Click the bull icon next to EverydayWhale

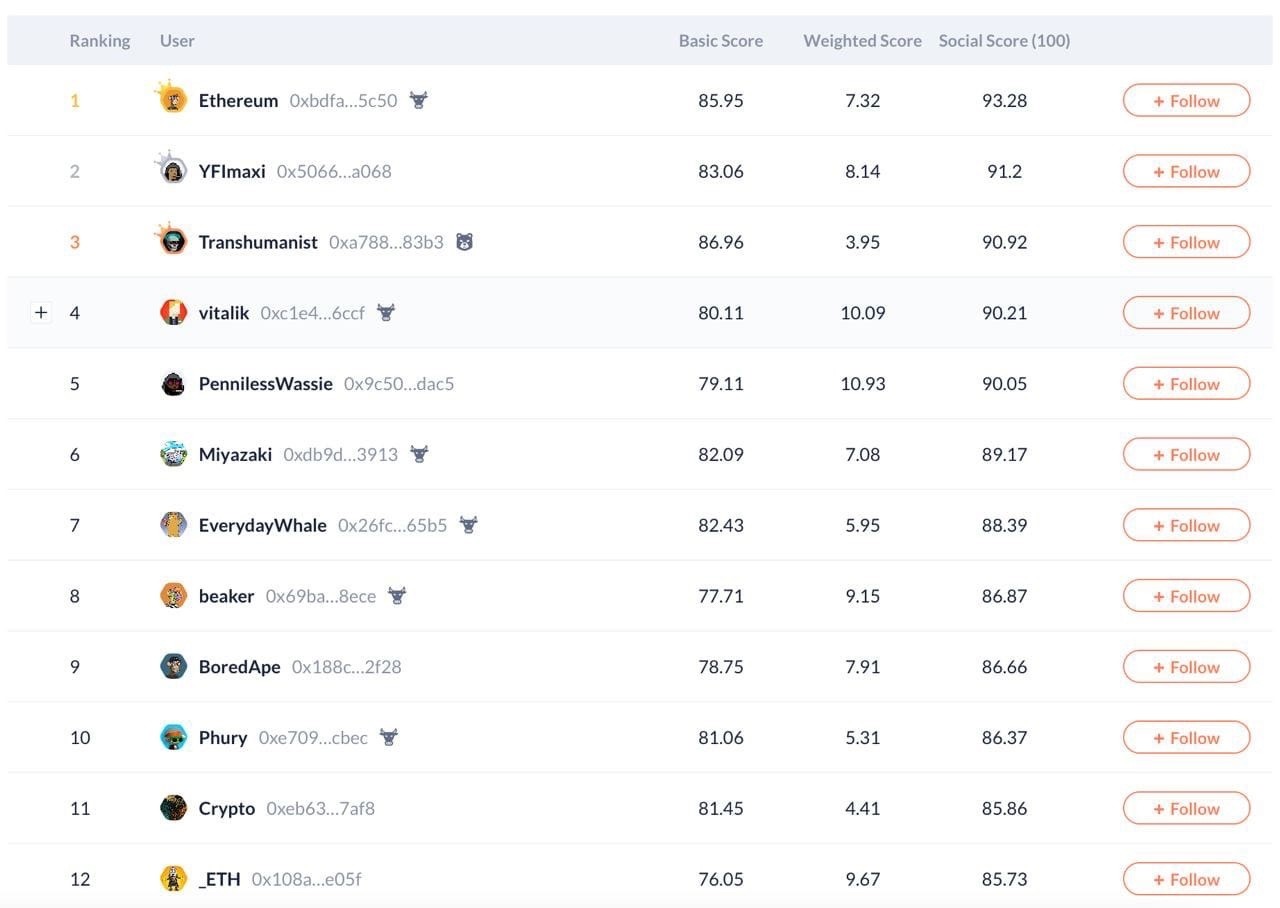coord(468,525)
